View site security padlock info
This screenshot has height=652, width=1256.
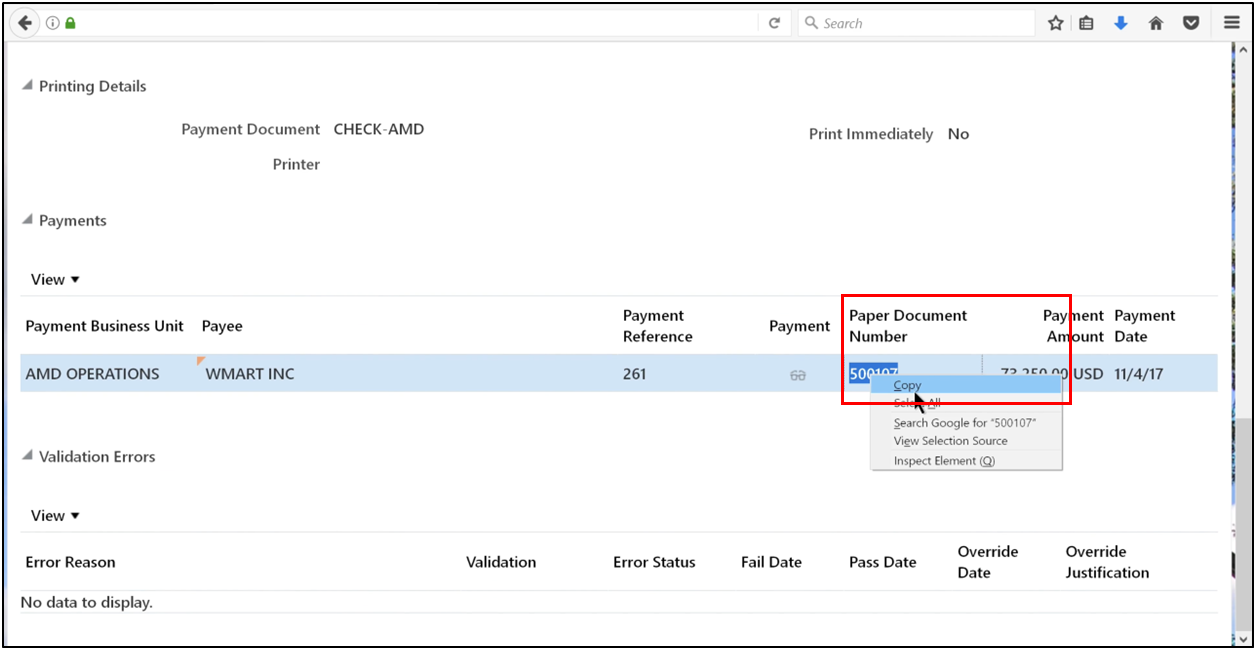tap(68, 22)
